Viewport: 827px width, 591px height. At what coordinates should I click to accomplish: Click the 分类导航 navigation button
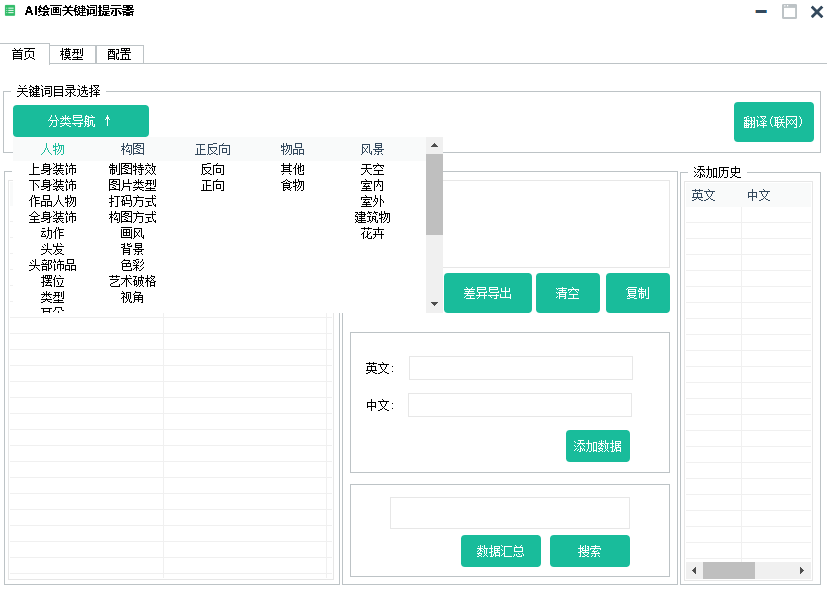tap(80, 120)
